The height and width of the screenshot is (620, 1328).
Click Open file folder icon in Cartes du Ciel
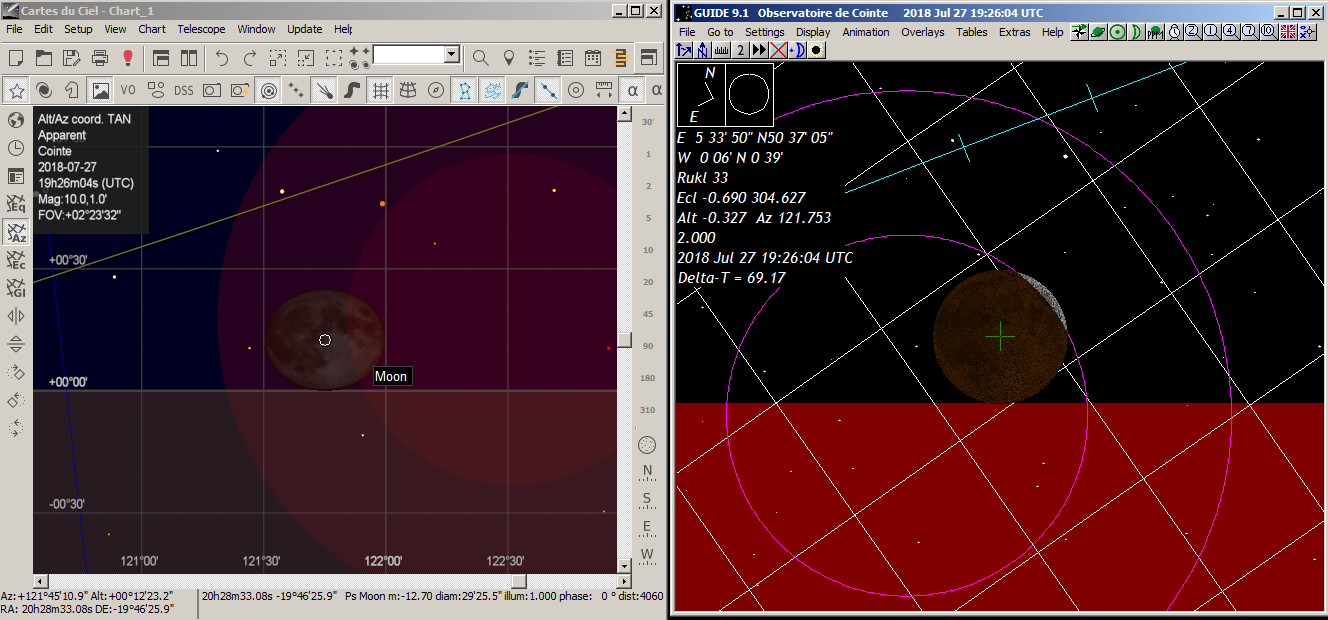click(x=45, y=58)
